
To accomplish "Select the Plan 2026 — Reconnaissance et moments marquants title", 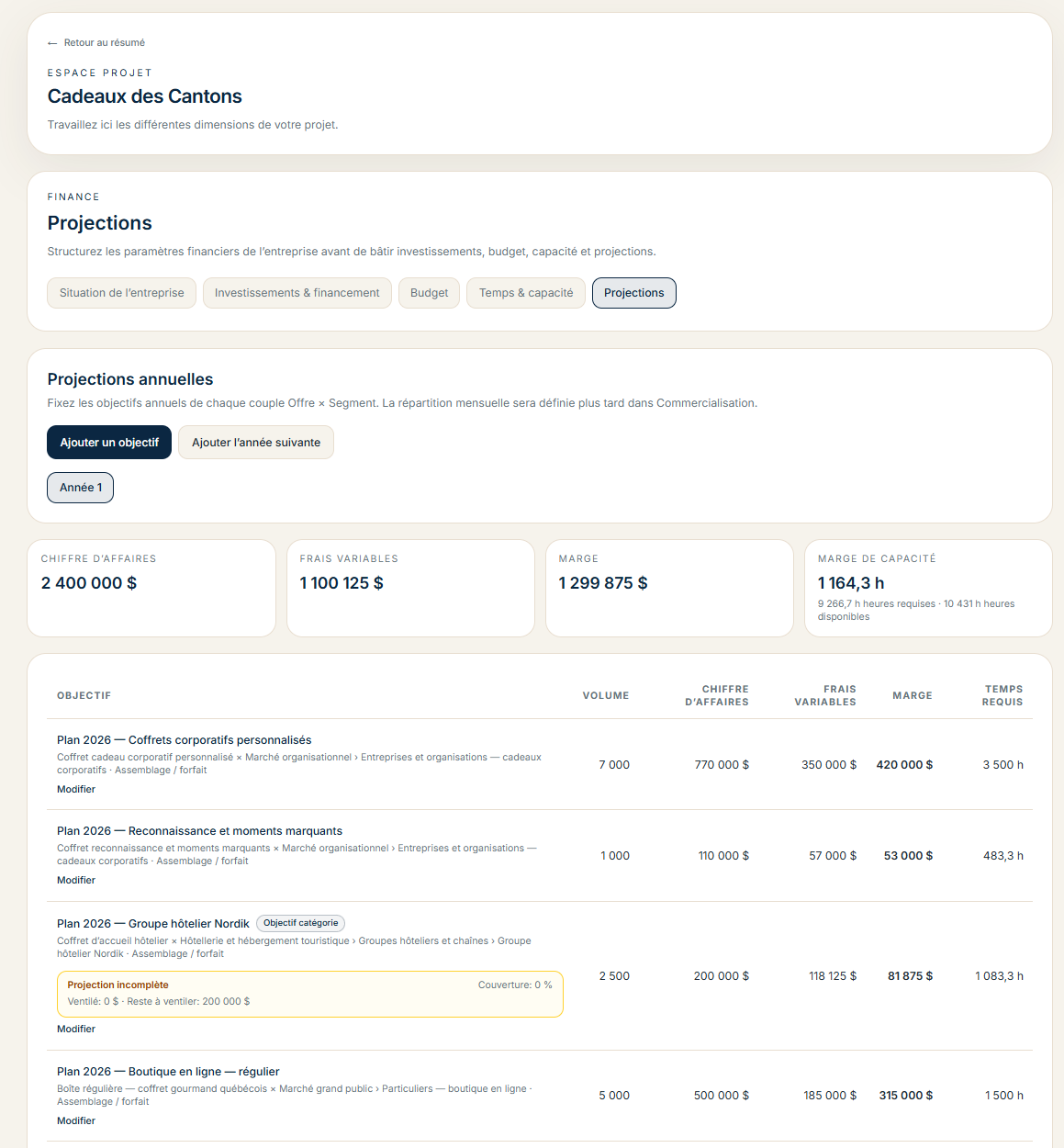I will pyautogui.click(x=199, y=831).
